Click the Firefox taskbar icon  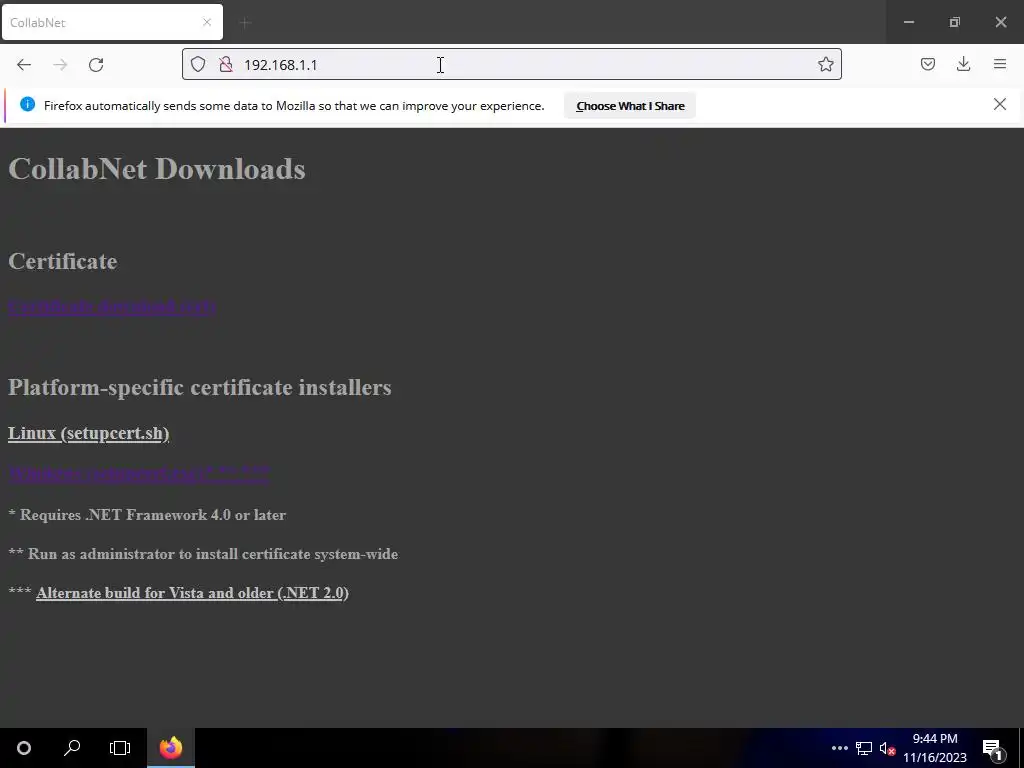170,748
